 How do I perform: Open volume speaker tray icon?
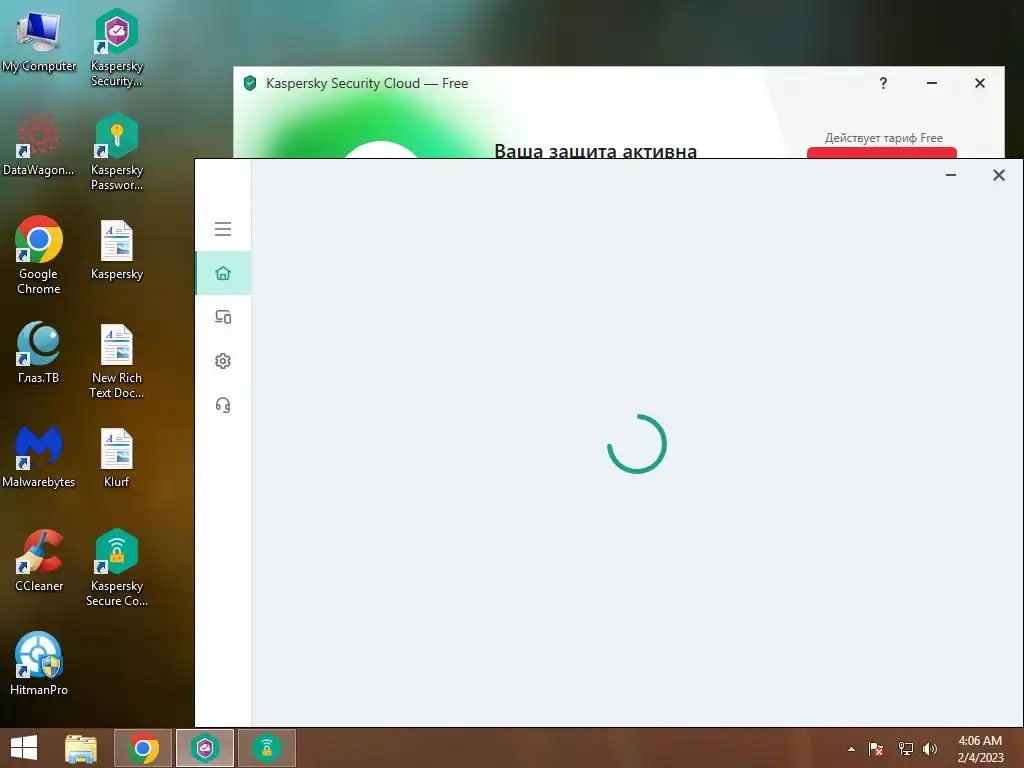pyautogui.click(x=930, y=749)
